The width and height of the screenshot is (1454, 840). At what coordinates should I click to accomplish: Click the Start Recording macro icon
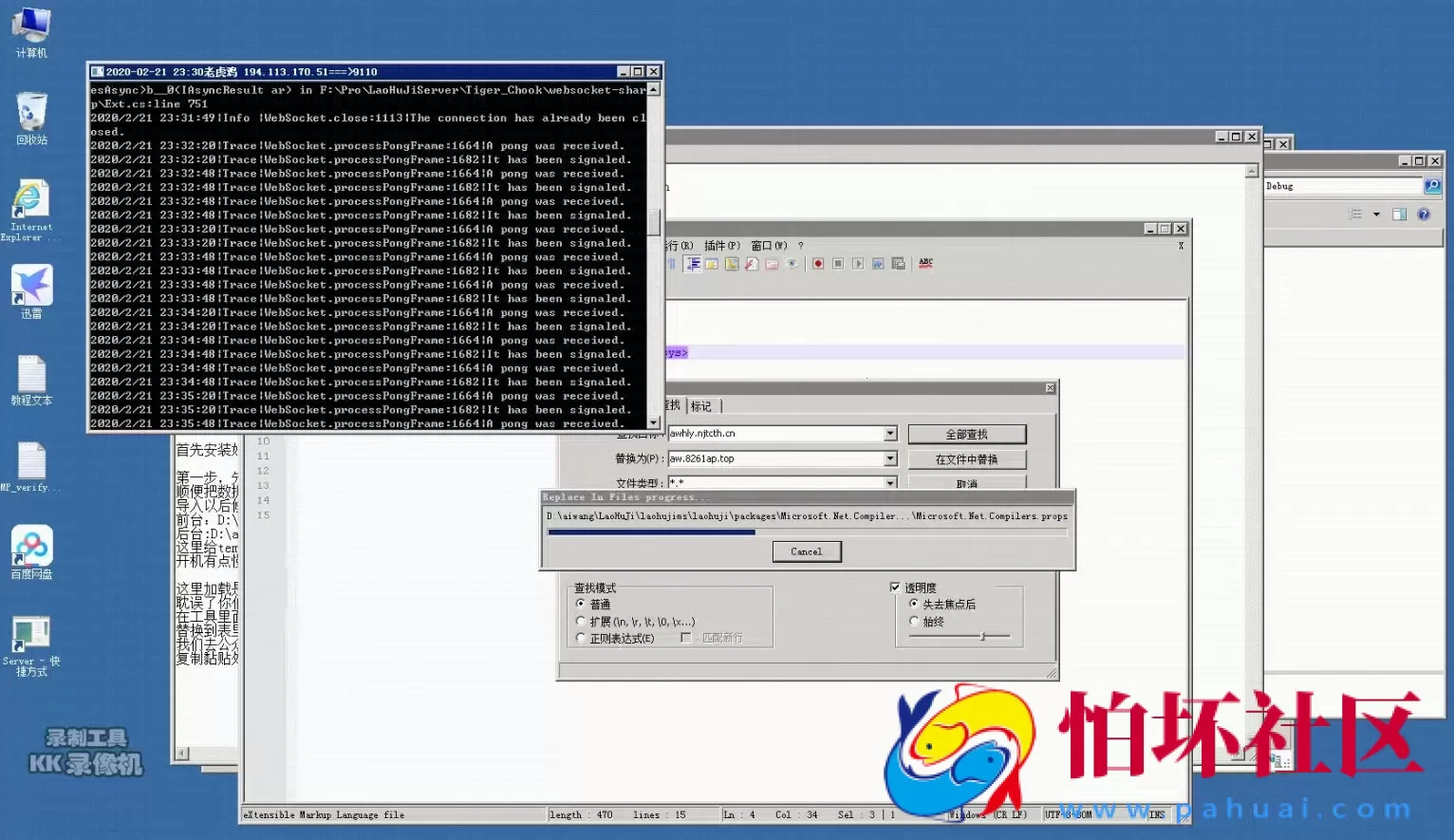coord(817,264)
